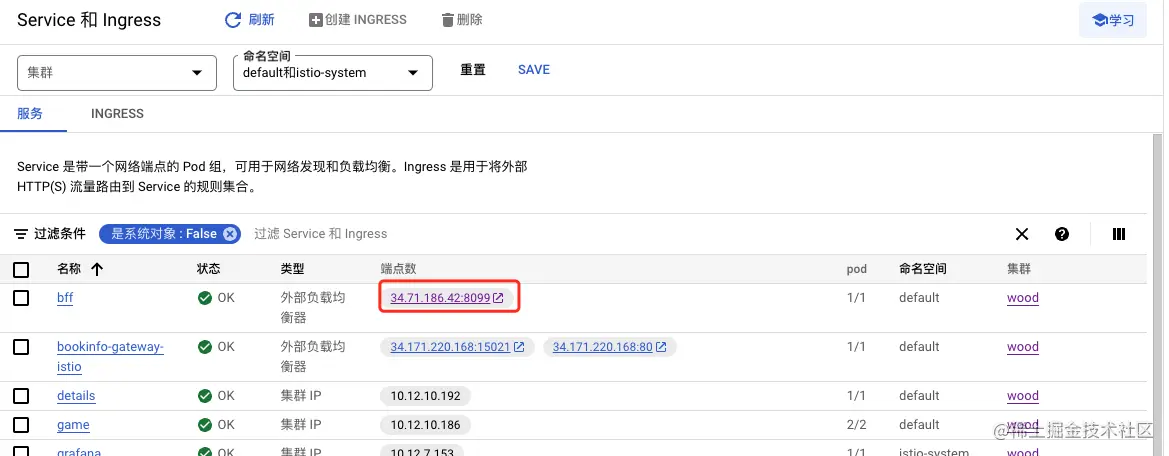Click the 创建 INGRESS plus icon

[316, 20]
